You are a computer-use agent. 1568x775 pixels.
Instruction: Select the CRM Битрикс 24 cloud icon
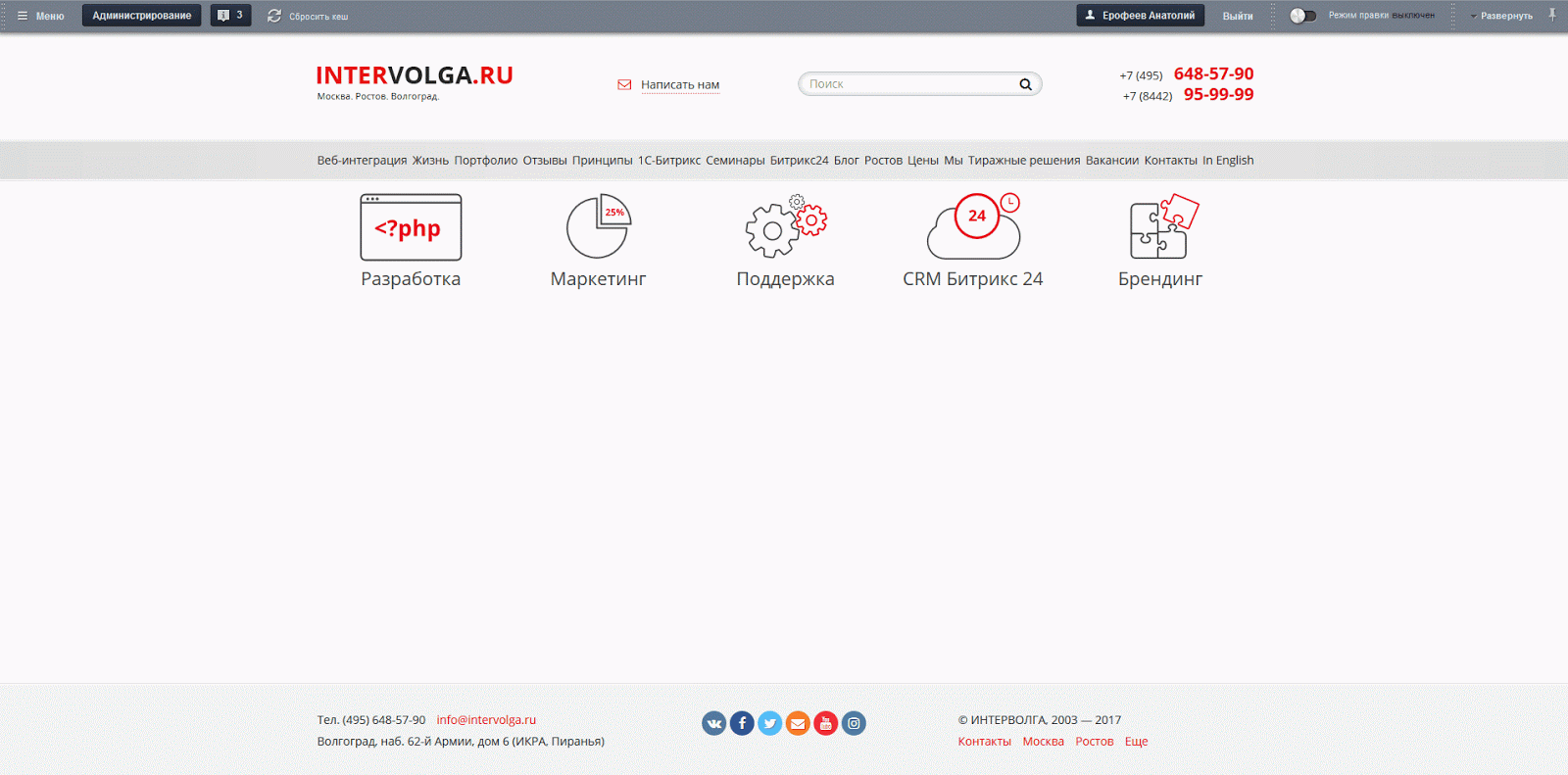[973, 226]
